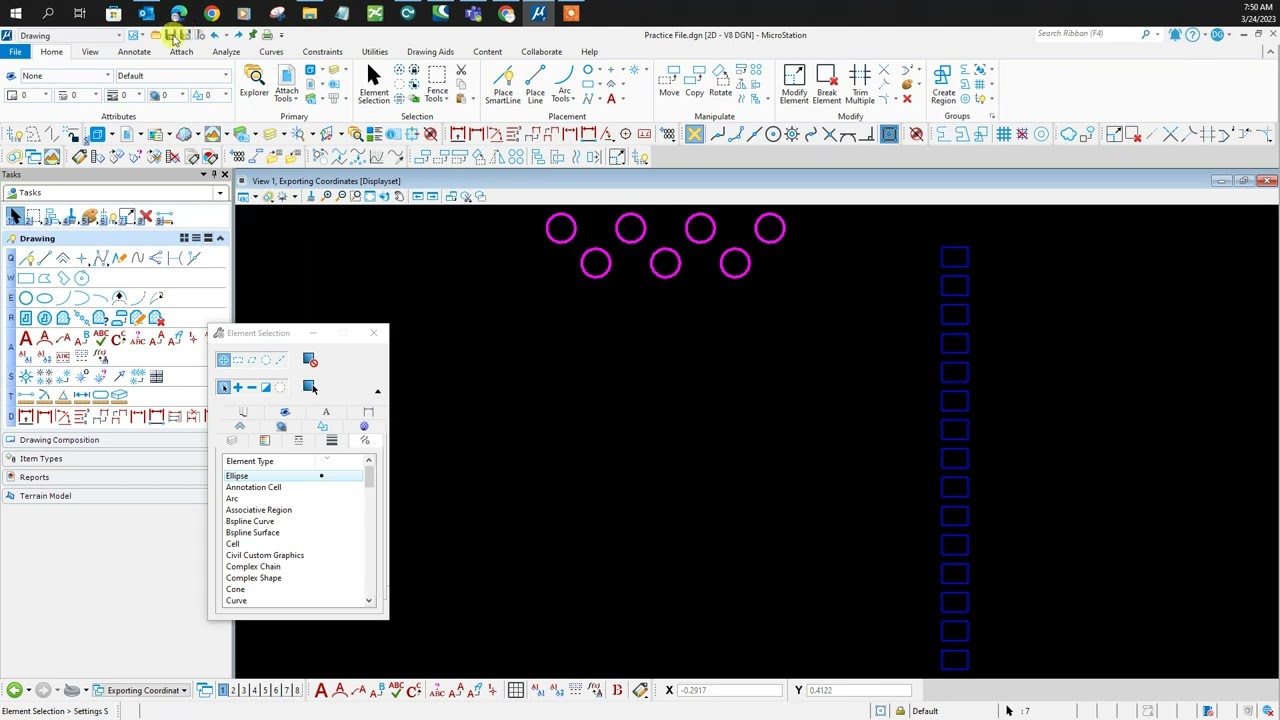Viewport: 1280px width, 720px height.
Task: Select the Block selection method icon
Action: [x=238, y=360]
